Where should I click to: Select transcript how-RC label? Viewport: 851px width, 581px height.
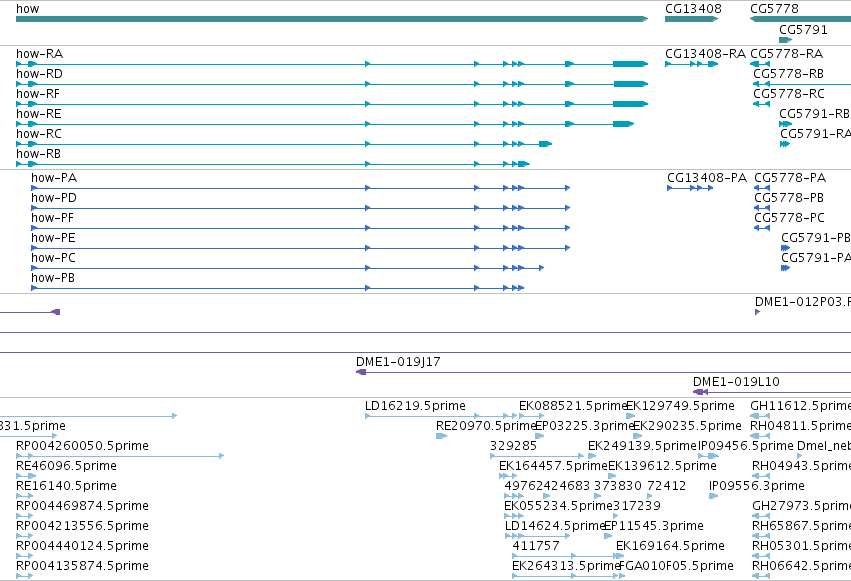pos(39,134)
